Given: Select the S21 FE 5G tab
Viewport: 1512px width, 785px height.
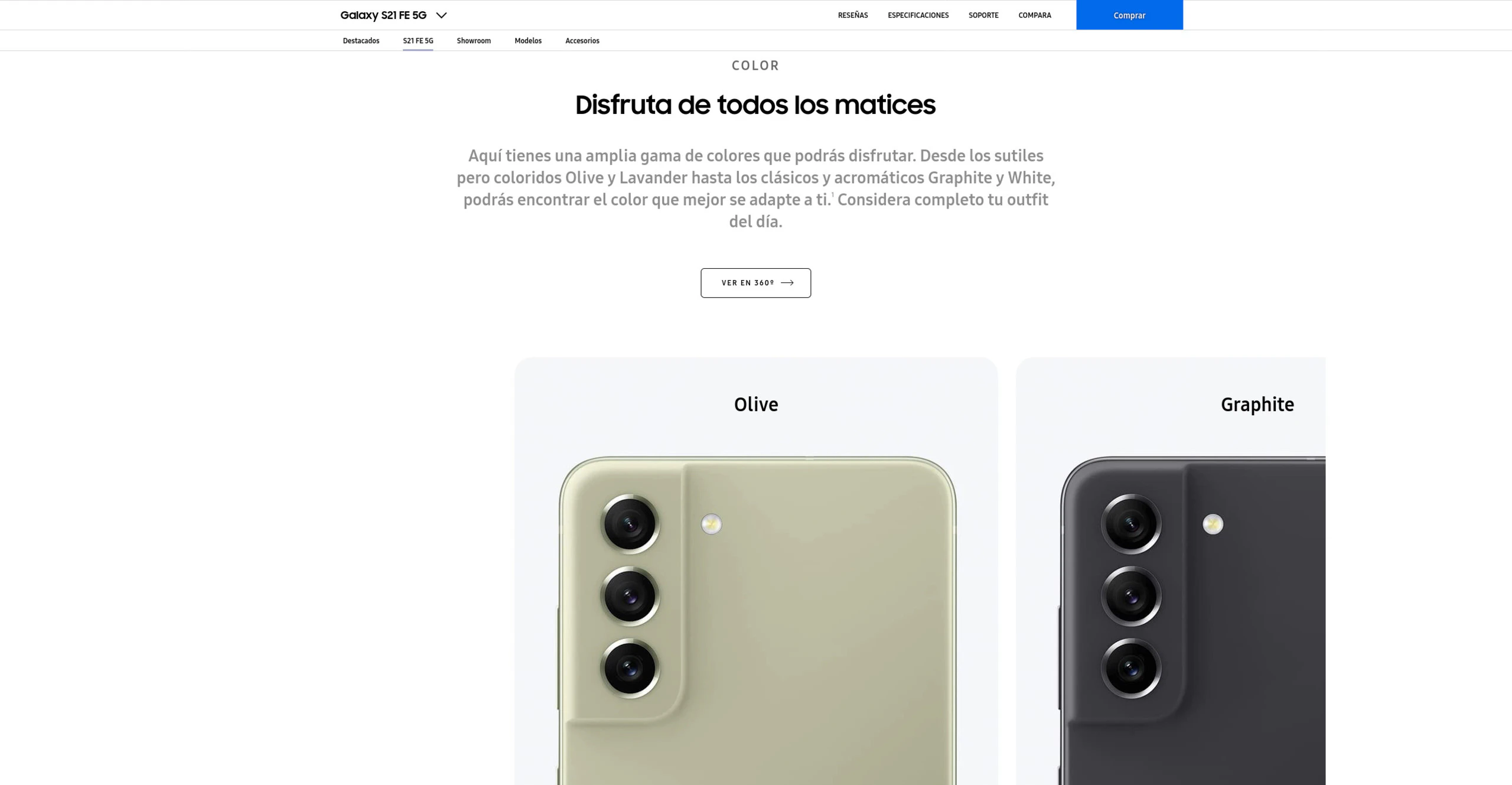Looking at the screenshot, I should click(x=418, y=41).
